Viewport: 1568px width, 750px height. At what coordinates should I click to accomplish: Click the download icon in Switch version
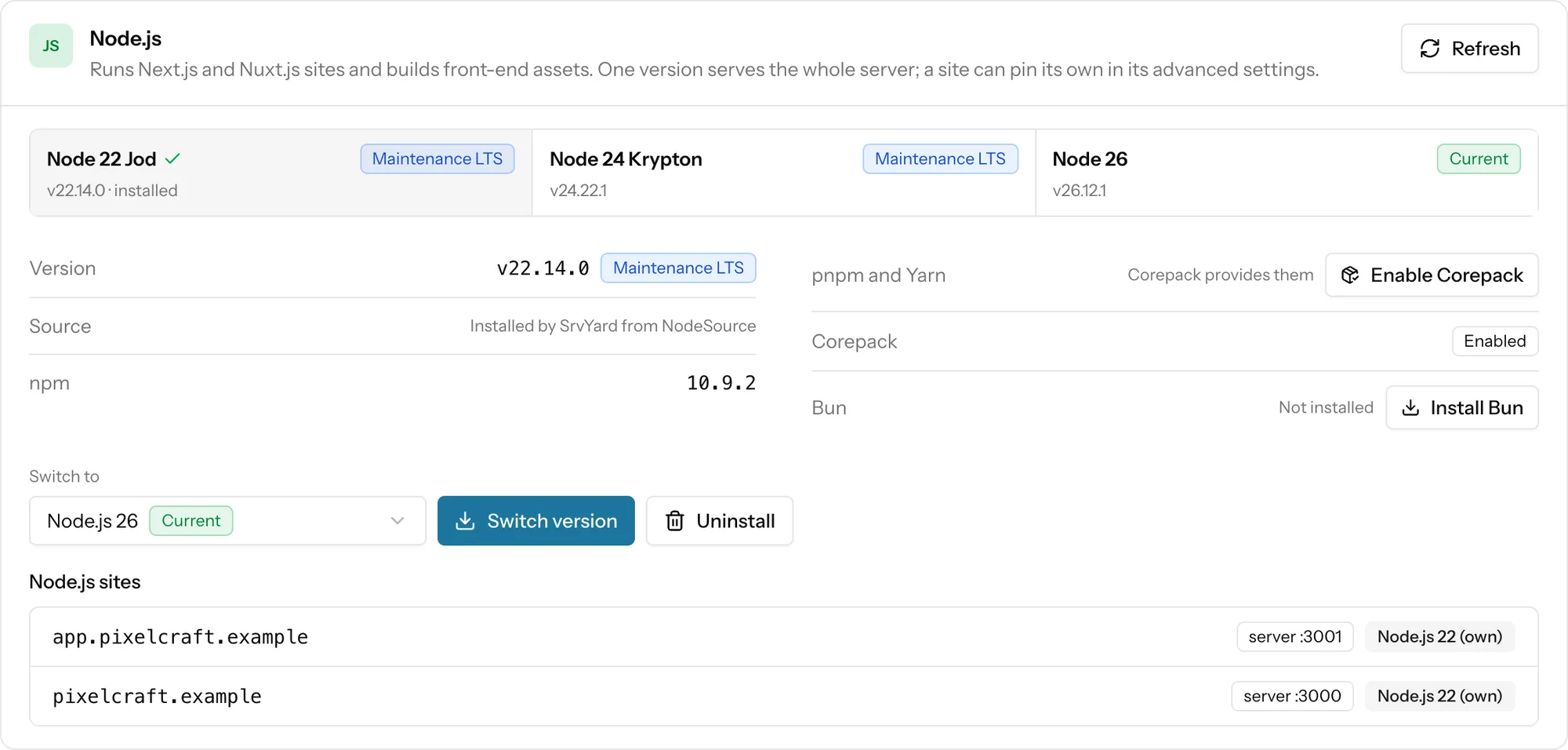pyautogui.click(x=465, y=521)
